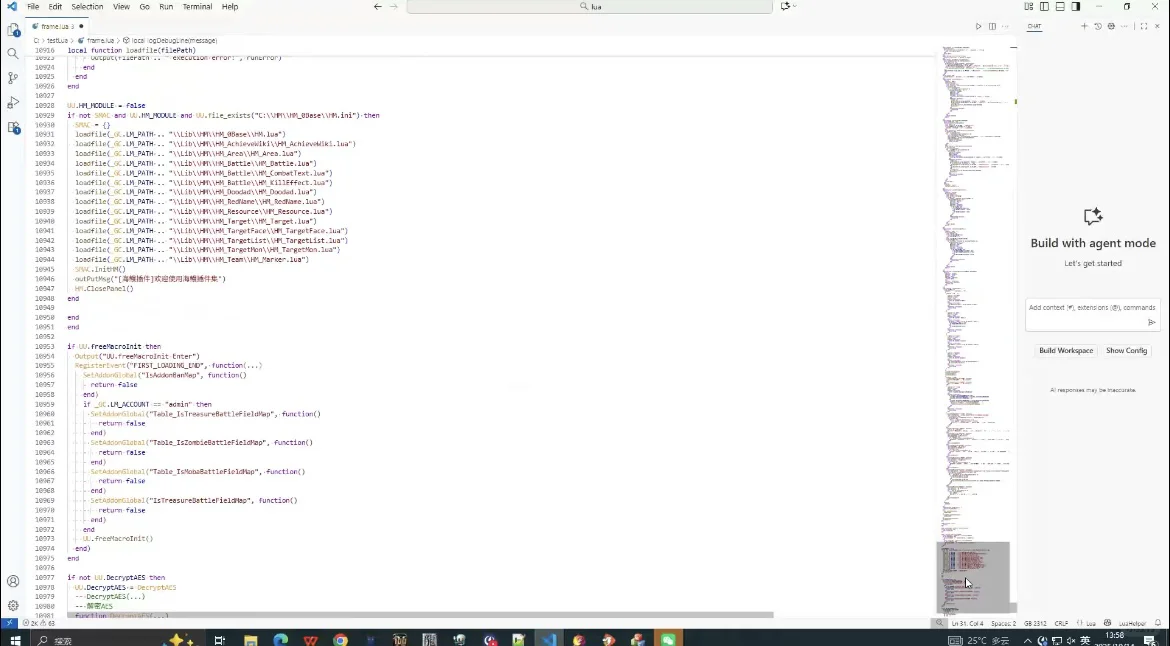Select the frame.lua editor tab
1170x646 pixels.
58,26
